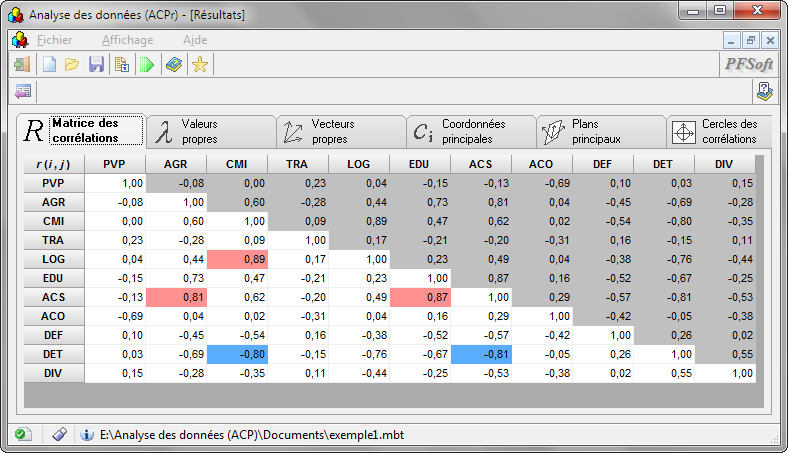This screenshot has width=788, height=453.
Task: Click the purple back arrow results icon
Action: coord(23,92)
